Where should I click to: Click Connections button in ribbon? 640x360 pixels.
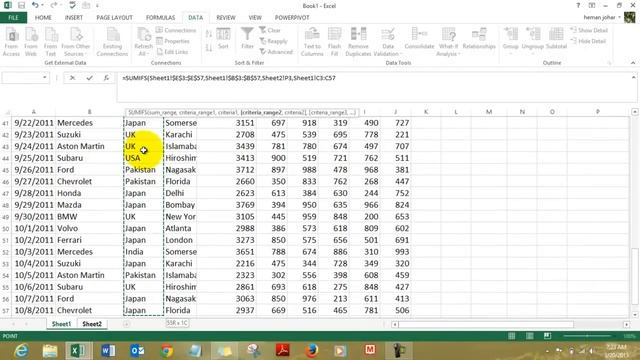[176, 30]
